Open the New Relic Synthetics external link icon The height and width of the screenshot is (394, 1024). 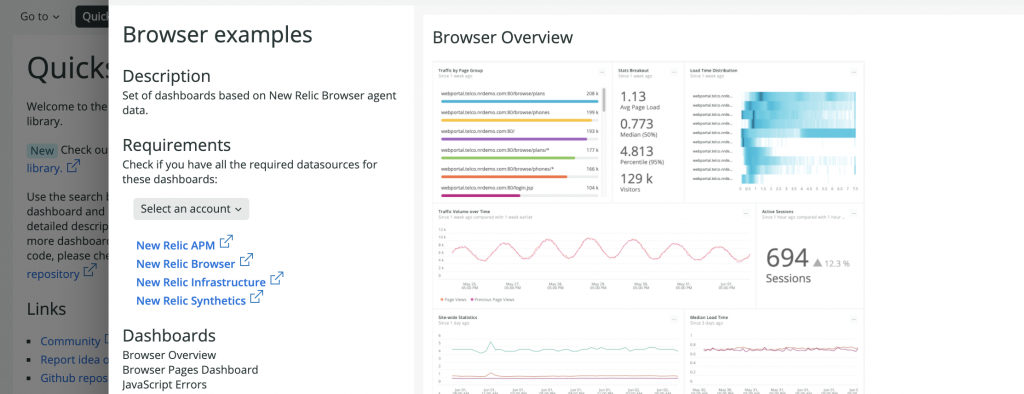[257, 297]
